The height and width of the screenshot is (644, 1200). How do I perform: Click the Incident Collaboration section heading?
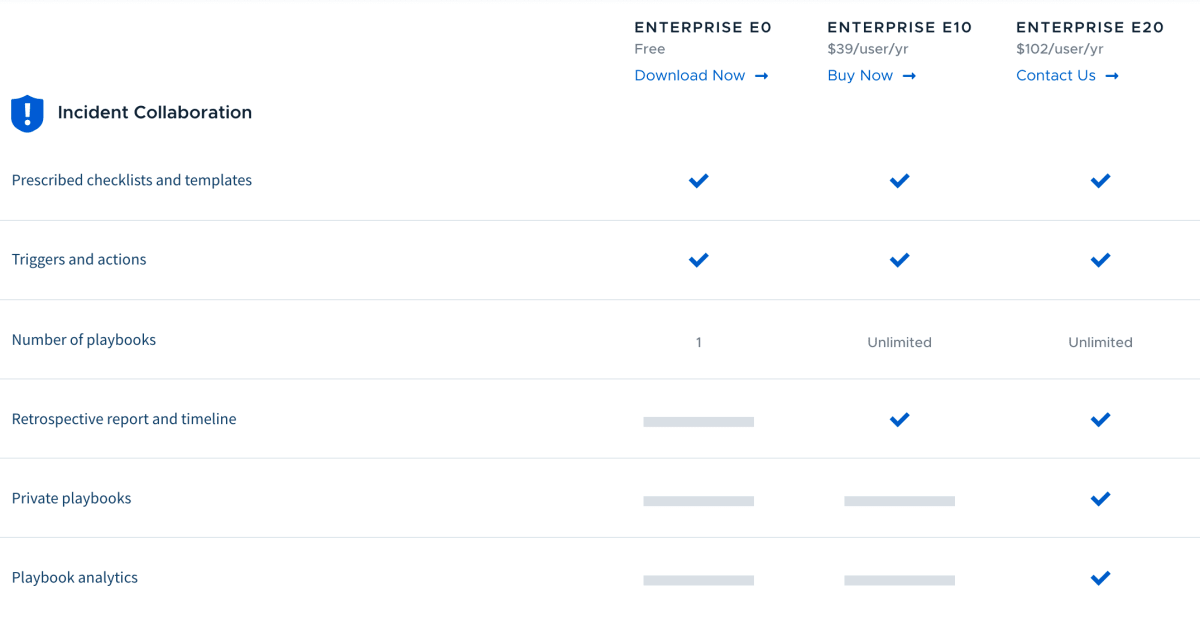155,113
